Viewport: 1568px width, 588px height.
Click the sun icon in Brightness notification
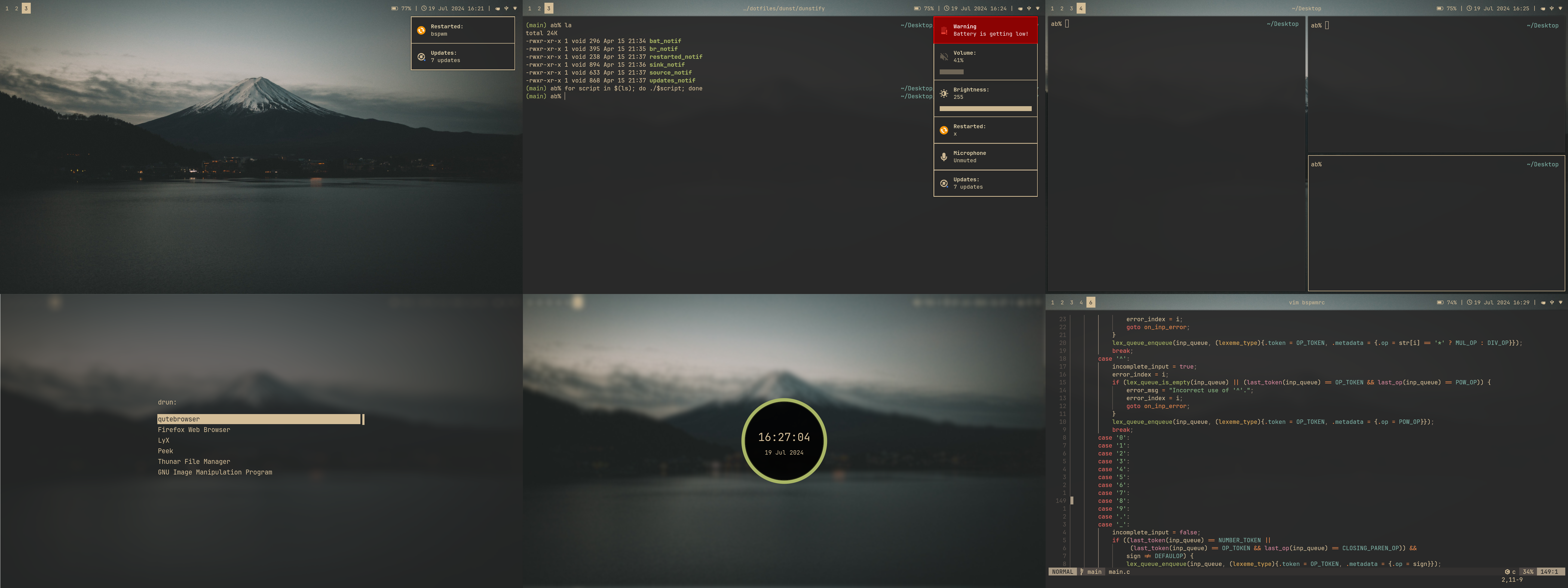click(944, 93)
